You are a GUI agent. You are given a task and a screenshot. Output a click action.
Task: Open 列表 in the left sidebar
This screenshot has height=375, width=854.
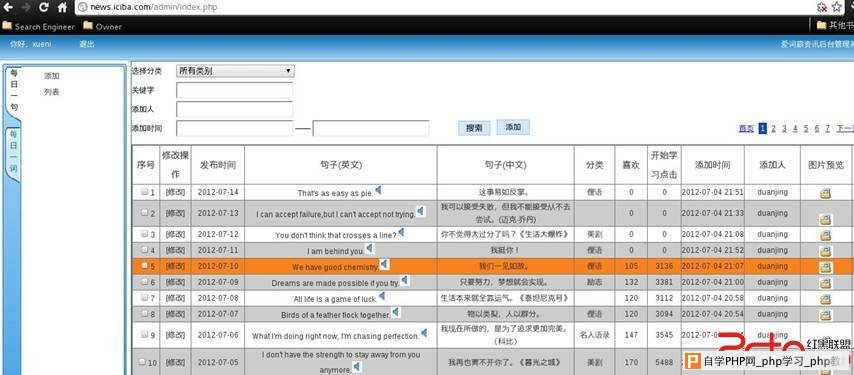pos(52,92)
